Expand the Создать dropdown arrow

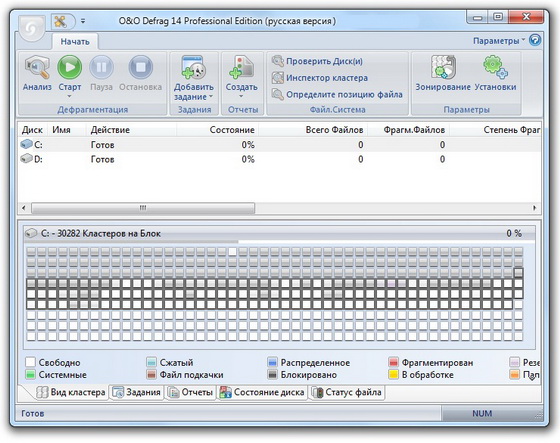pyautogui.click(x=241, y=96)
